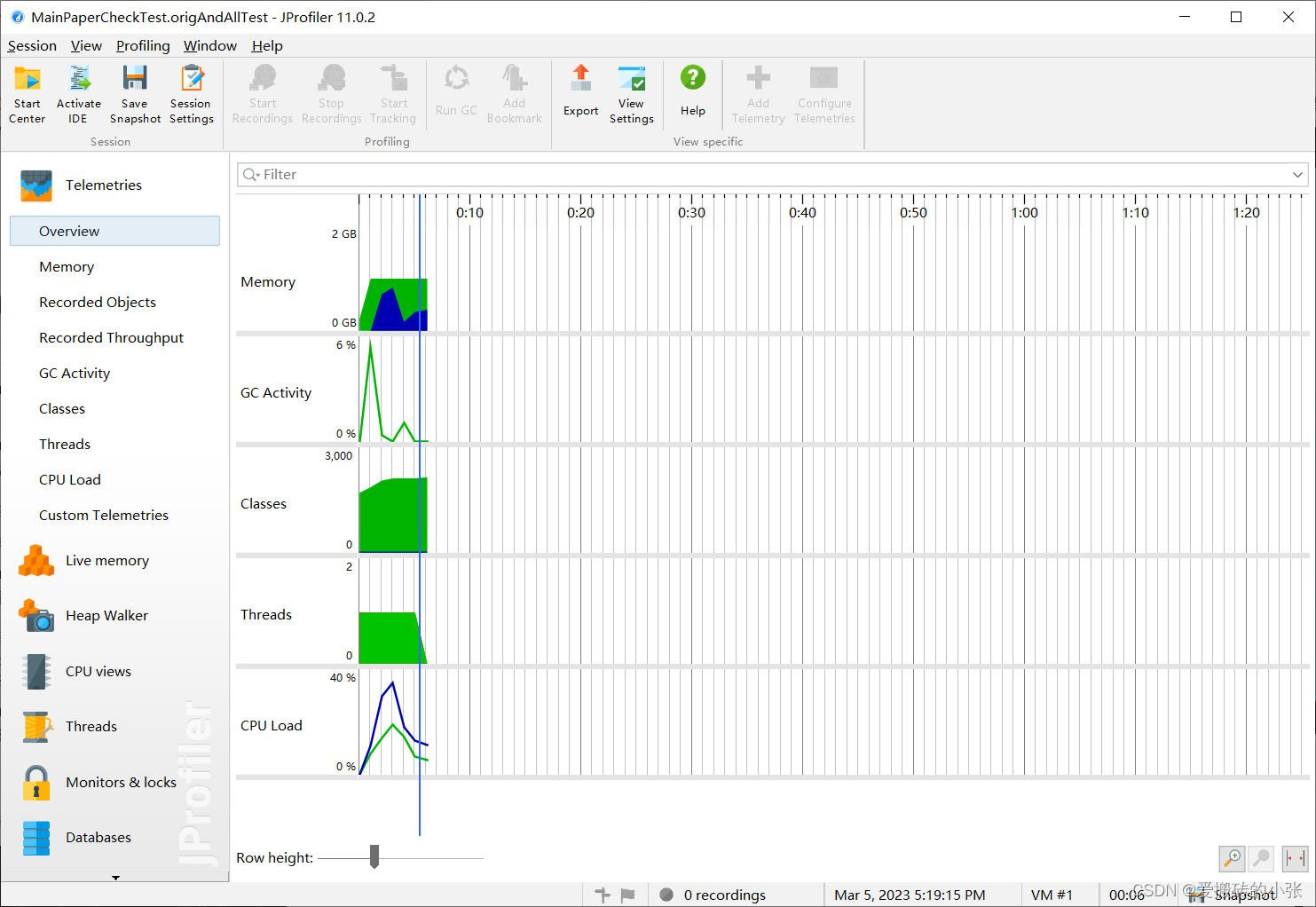Open the Session menu
This screenshot has width=1316, height=907.
(x=32, y=46)
